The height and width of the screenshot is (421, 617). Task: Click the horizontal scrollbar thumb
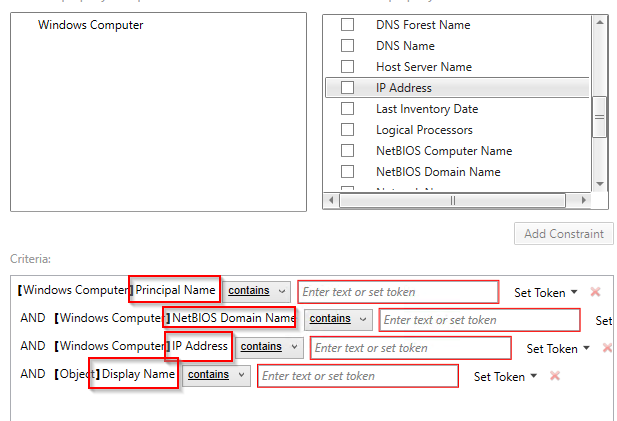click(x=453, y=201)
